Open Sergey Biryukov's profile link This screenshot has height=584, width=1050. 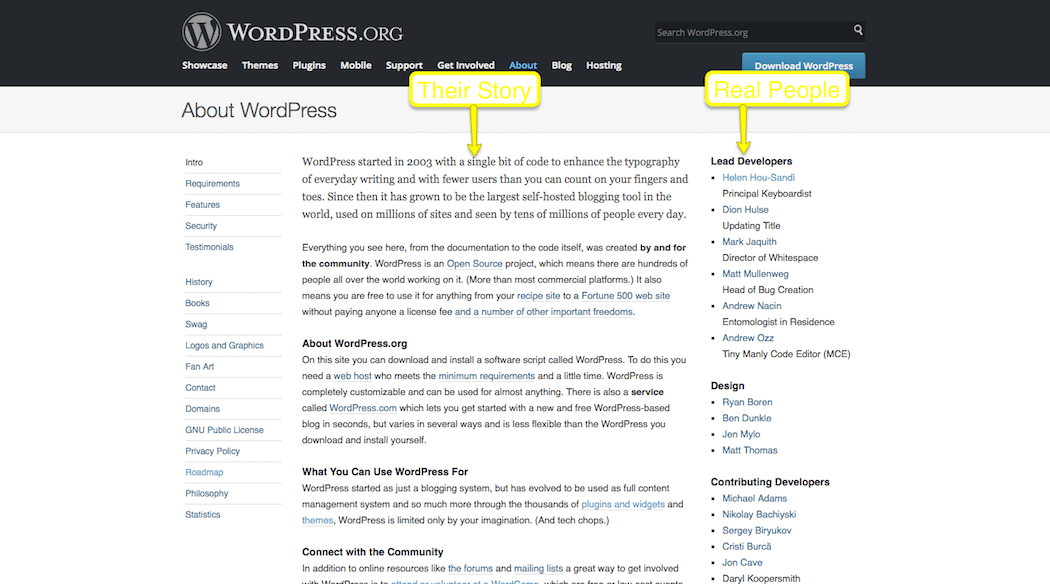[x=757, y=532]
